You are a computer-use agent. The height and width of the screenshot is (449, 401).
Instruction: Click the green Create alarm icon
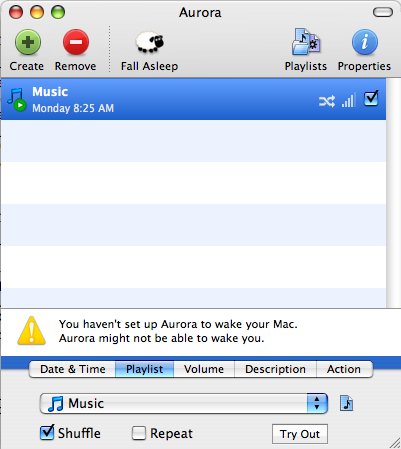click(x=28, y=42)
